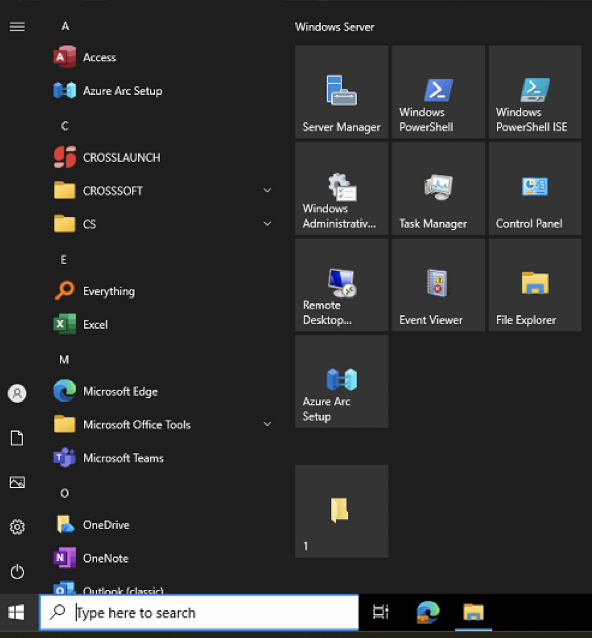This screenshot has height=638, width=592.
Task: Click the letter C group header
Action: (65, 126)
